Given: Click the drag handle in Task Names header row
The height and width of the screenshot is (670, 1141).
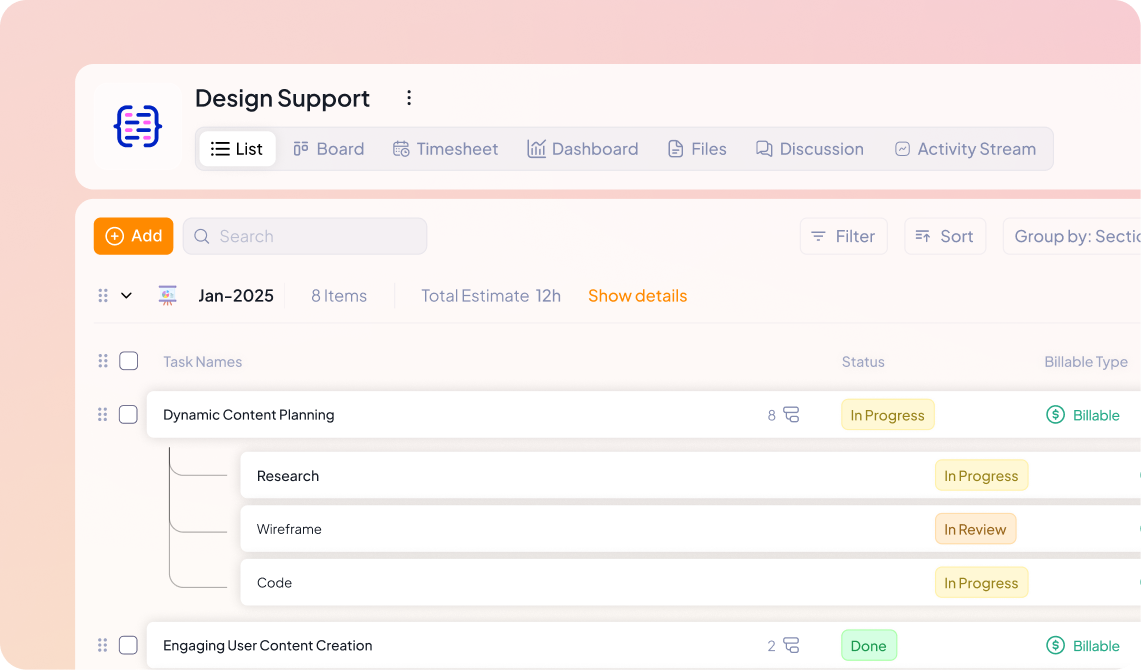Looking at the screenshot, I should coord(103,361).
